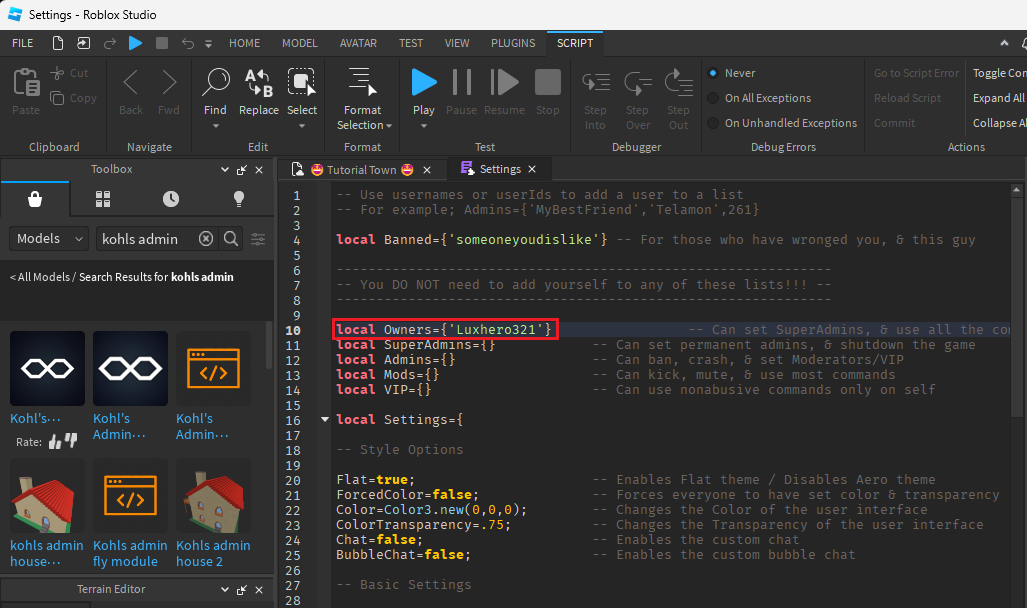Click Step Out in Debugger
Screen dimensions: 1027x608
[x=679, y=100]
